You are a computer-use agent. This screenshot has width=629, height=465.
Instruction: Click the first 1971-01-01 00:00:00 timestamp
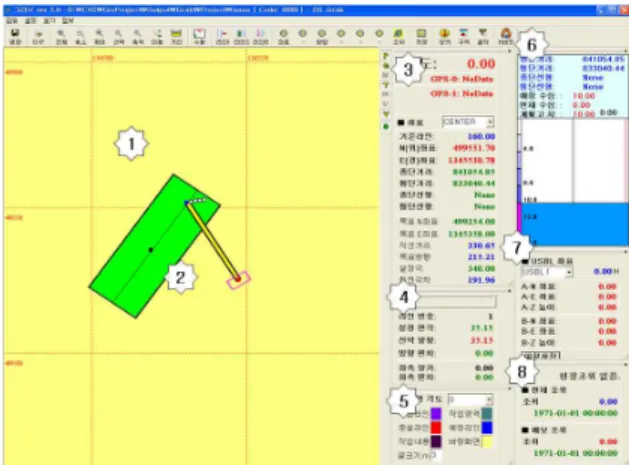(576, 413)
